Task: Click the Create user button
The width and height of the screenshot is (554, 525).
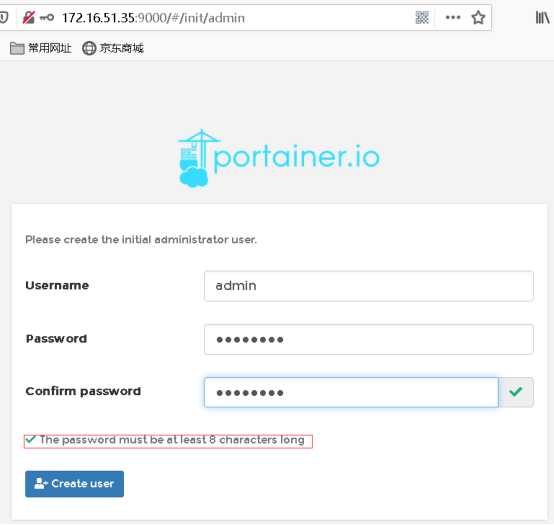Action: tap(74, 484)
